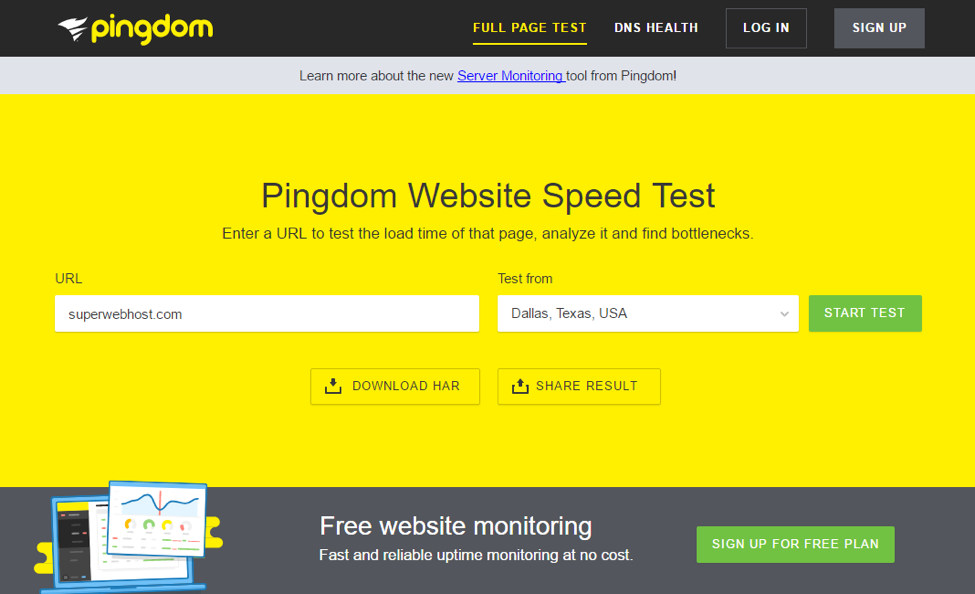The width and height of the screenshot is (975, 594).
Task: Expand the Test from dropdown chevron
Action: click(784, 314)
